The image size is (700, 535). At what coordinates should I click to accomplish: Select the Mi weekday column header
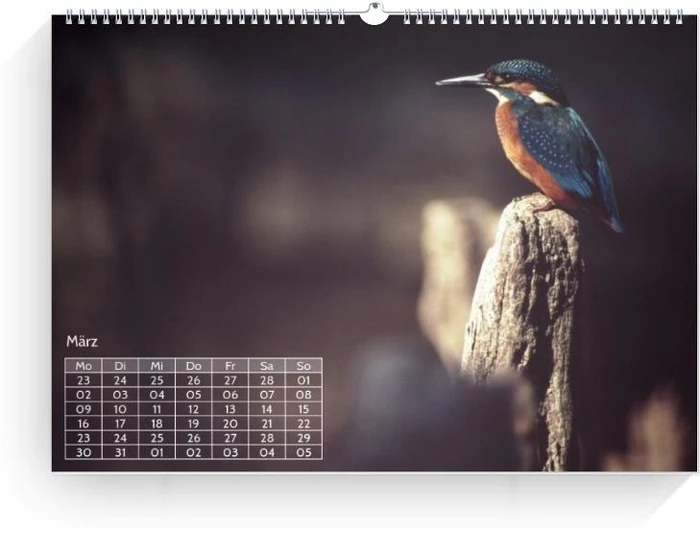tap(157, 366)
